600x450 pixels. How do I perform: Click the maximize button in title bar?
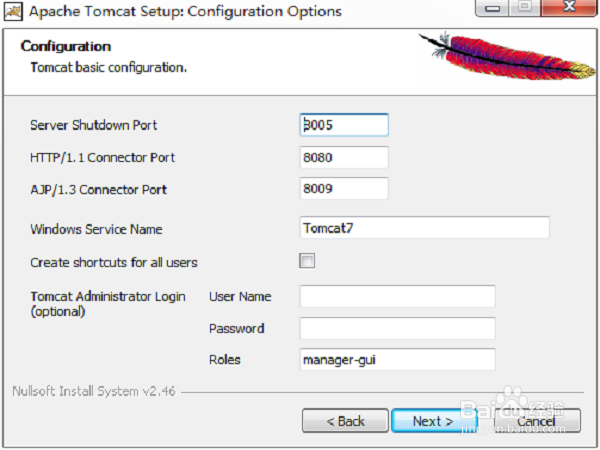click(525, 11)
